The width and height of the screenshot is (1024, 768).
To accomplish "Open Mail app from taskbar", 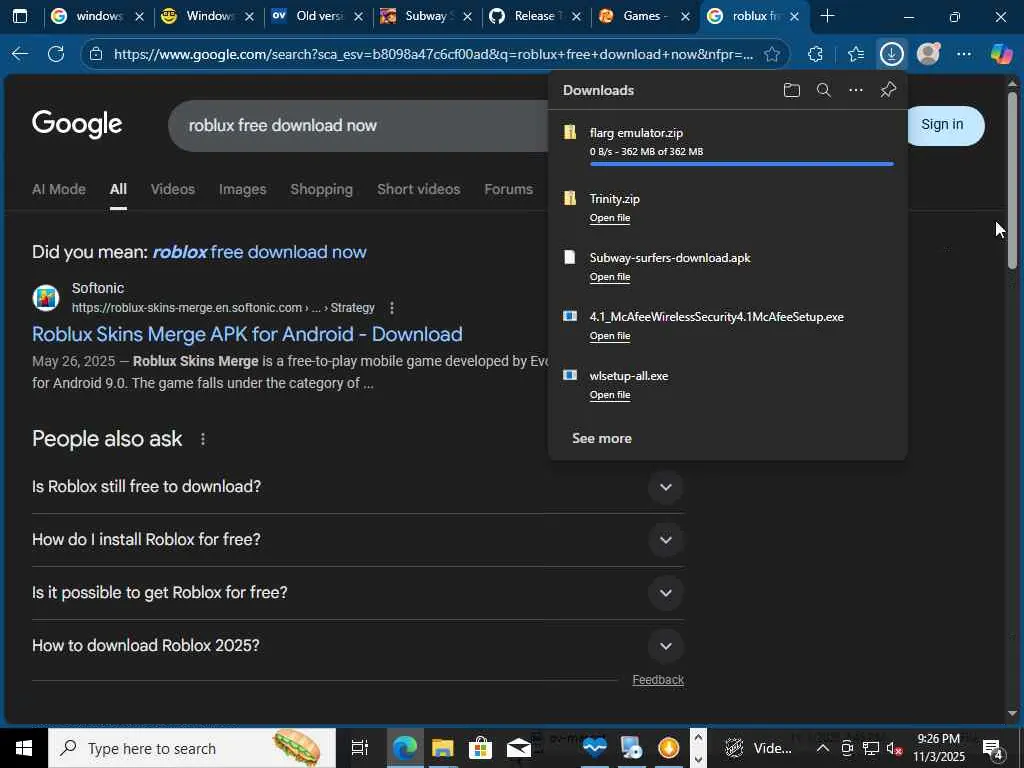I will coord(519,748).
